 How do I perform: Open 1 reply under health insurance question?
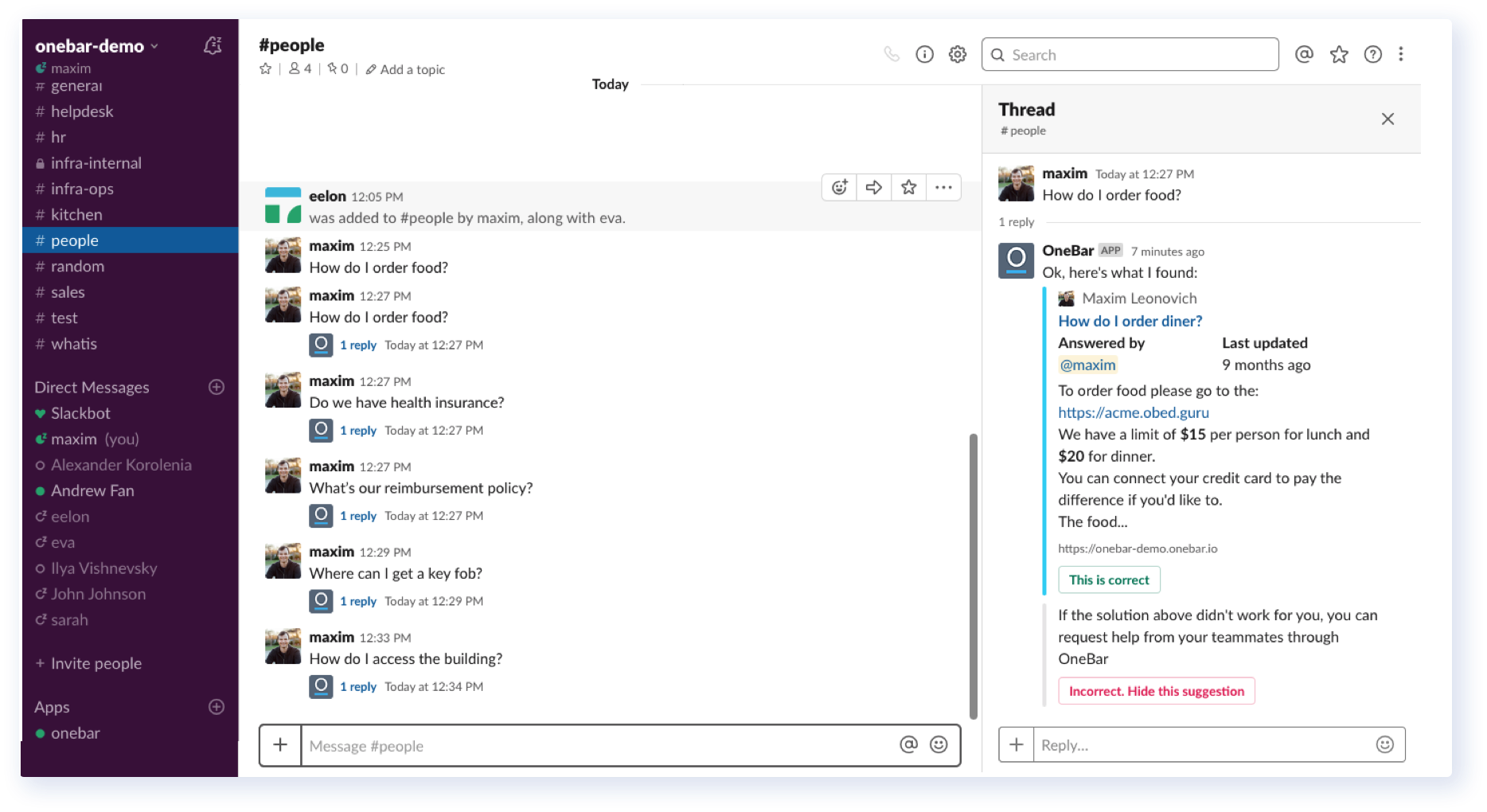tap(357, 431)
